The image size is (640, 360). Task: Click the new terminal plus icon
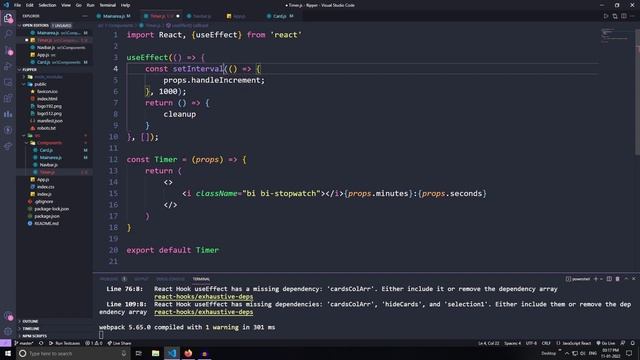coord(596,279)
